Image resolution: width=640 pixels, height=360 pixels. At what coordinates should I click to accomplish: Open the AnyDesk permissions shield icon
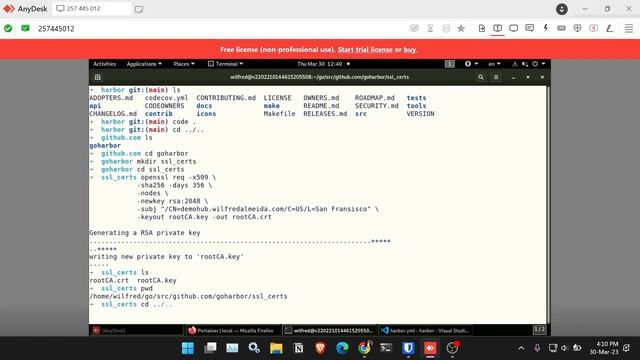click(577, 28)
